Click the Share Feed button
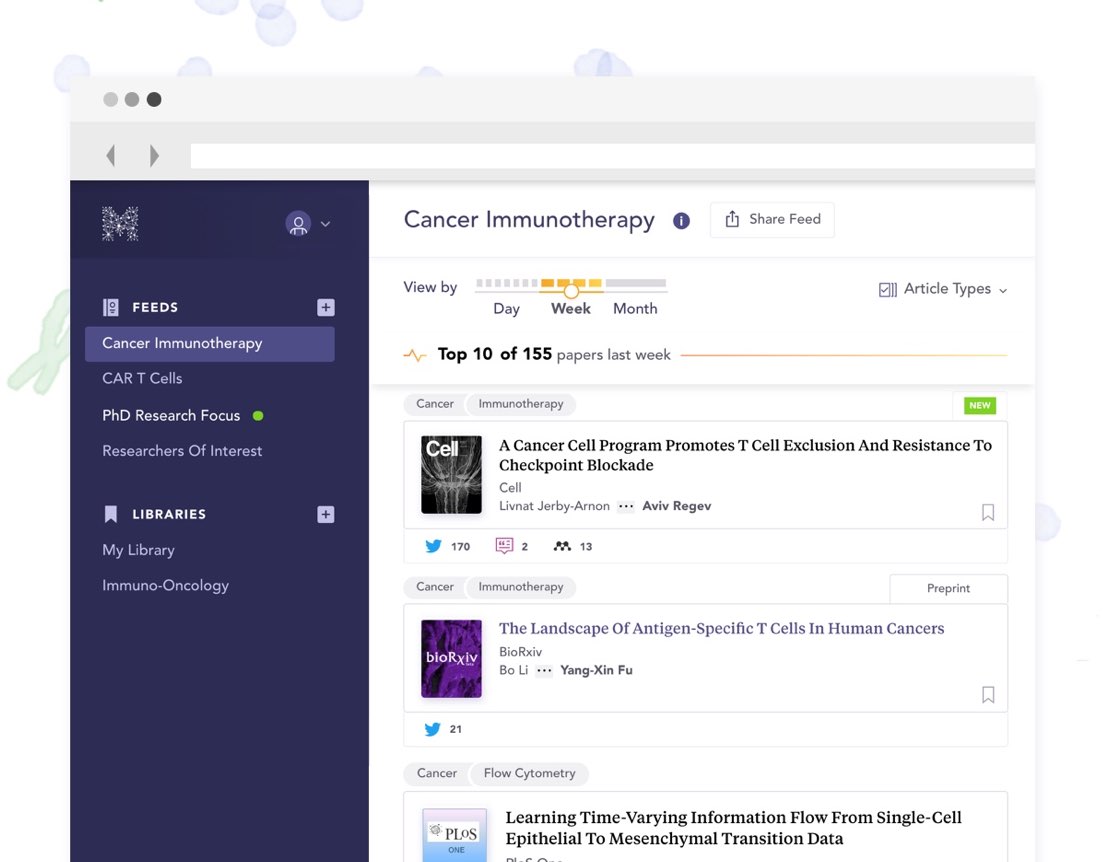The width and height of the screenshot is (1106, 862). [x=772, y=220]
